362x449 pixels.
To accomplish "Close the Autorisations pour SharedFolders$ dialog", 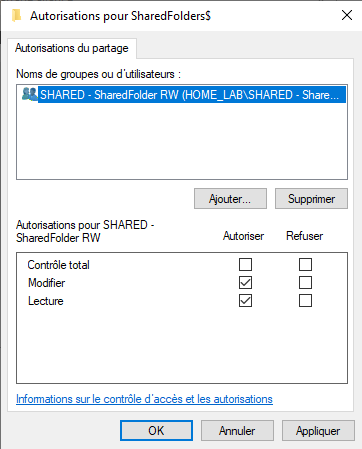I will [x=347, y=15].
